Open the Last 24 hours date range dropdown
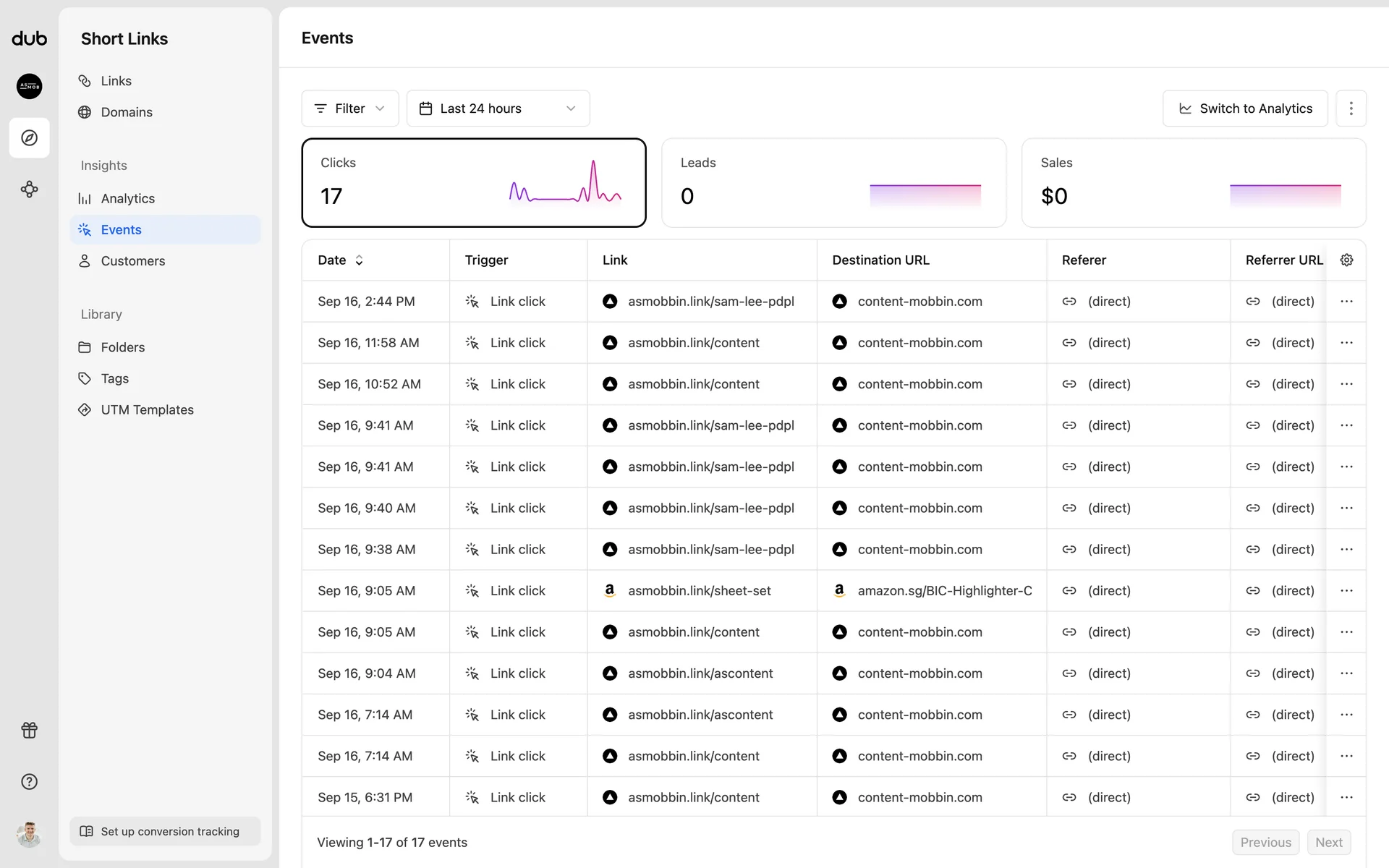The height and width of the screenshot is (868, 1389). pyautogui.click(x=498, y=109)
